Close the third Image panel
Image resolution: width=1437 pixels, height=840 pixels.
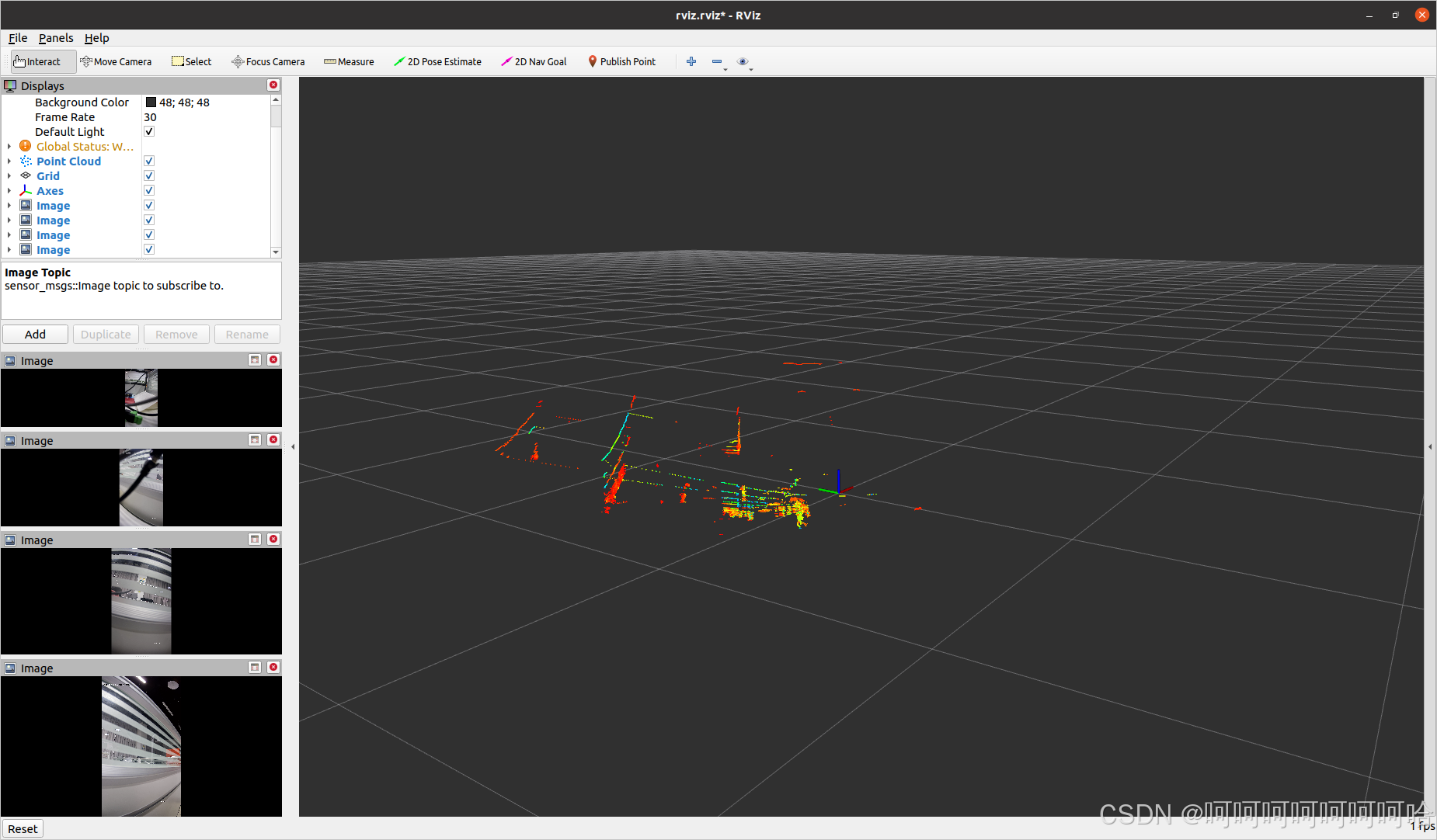[x=273, y=539]
